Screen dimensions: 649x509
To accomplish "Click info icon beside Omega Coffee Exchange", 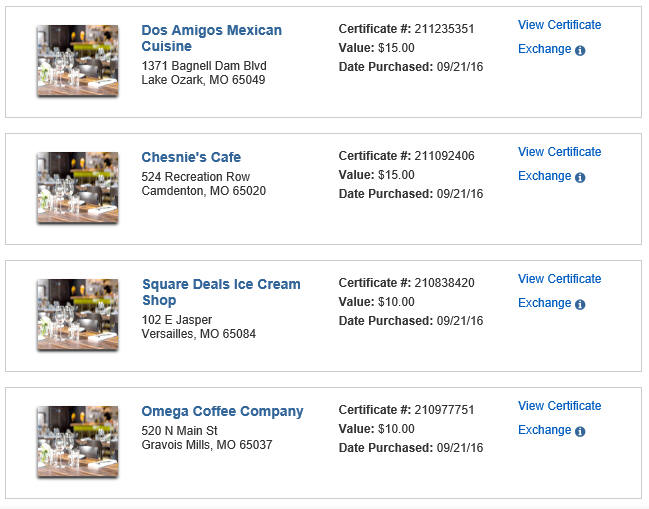I will coord(580,431).
